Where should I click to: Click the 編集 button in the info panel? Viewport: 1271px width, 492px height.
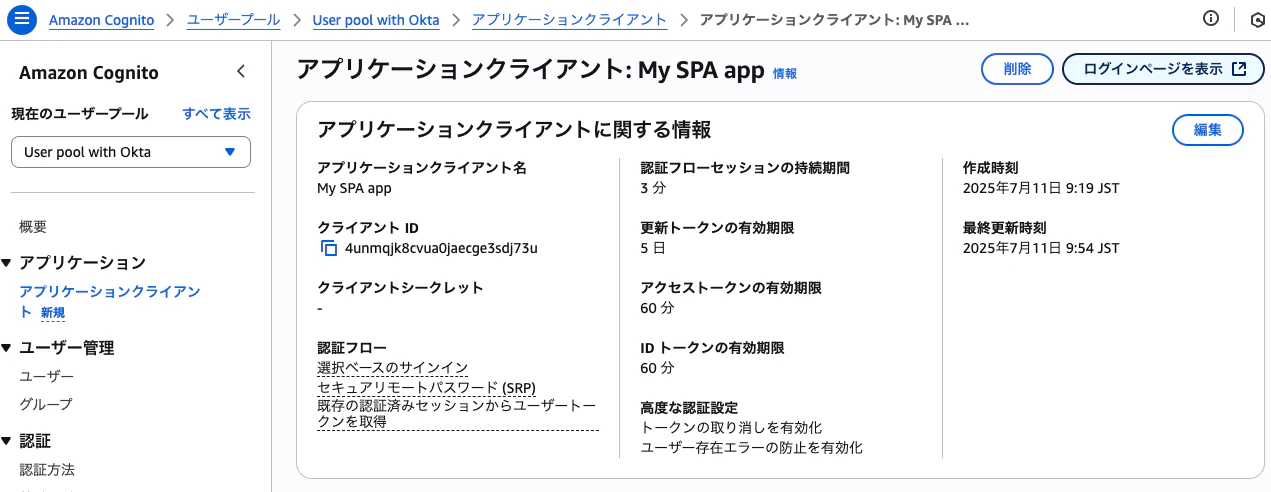(x=1207, y=130)
